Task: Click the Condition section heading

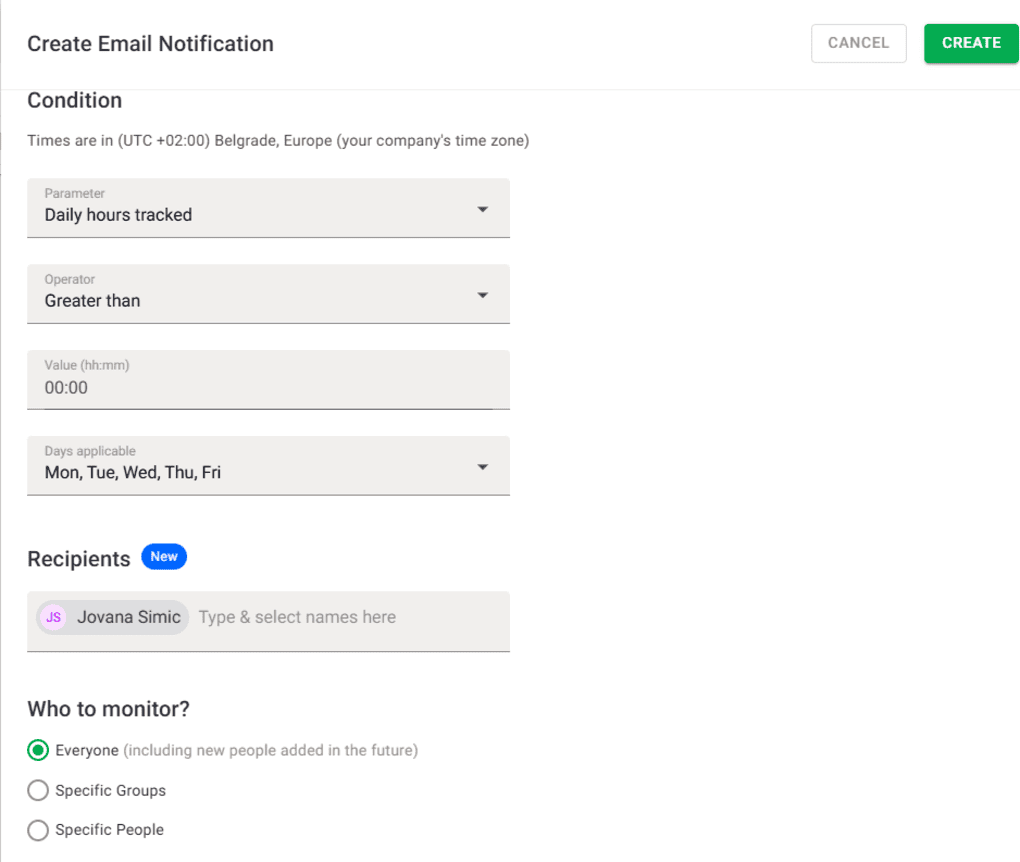Action: point(74,100)
